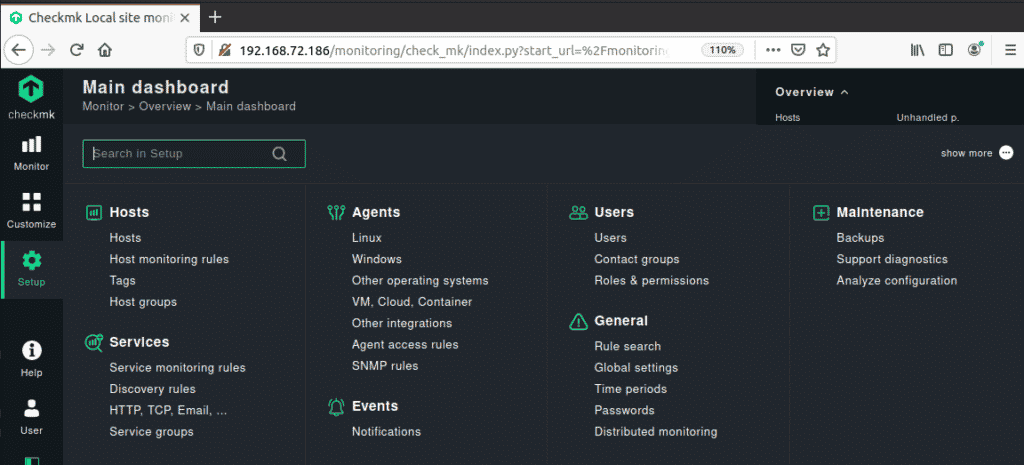
Task: Open the Notifications events page
Action: pyautogui.click(x=386, y=432)
